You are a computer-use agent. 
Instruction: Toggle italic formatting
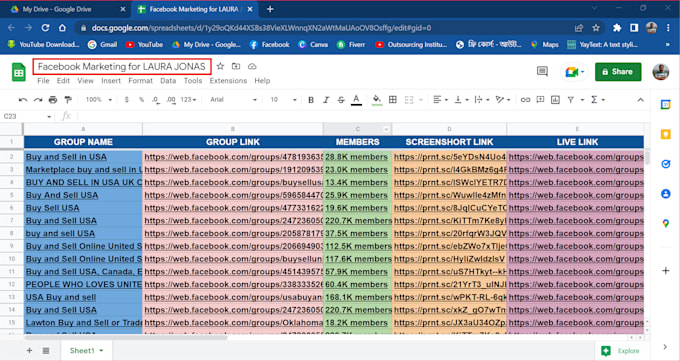[326, 100]
